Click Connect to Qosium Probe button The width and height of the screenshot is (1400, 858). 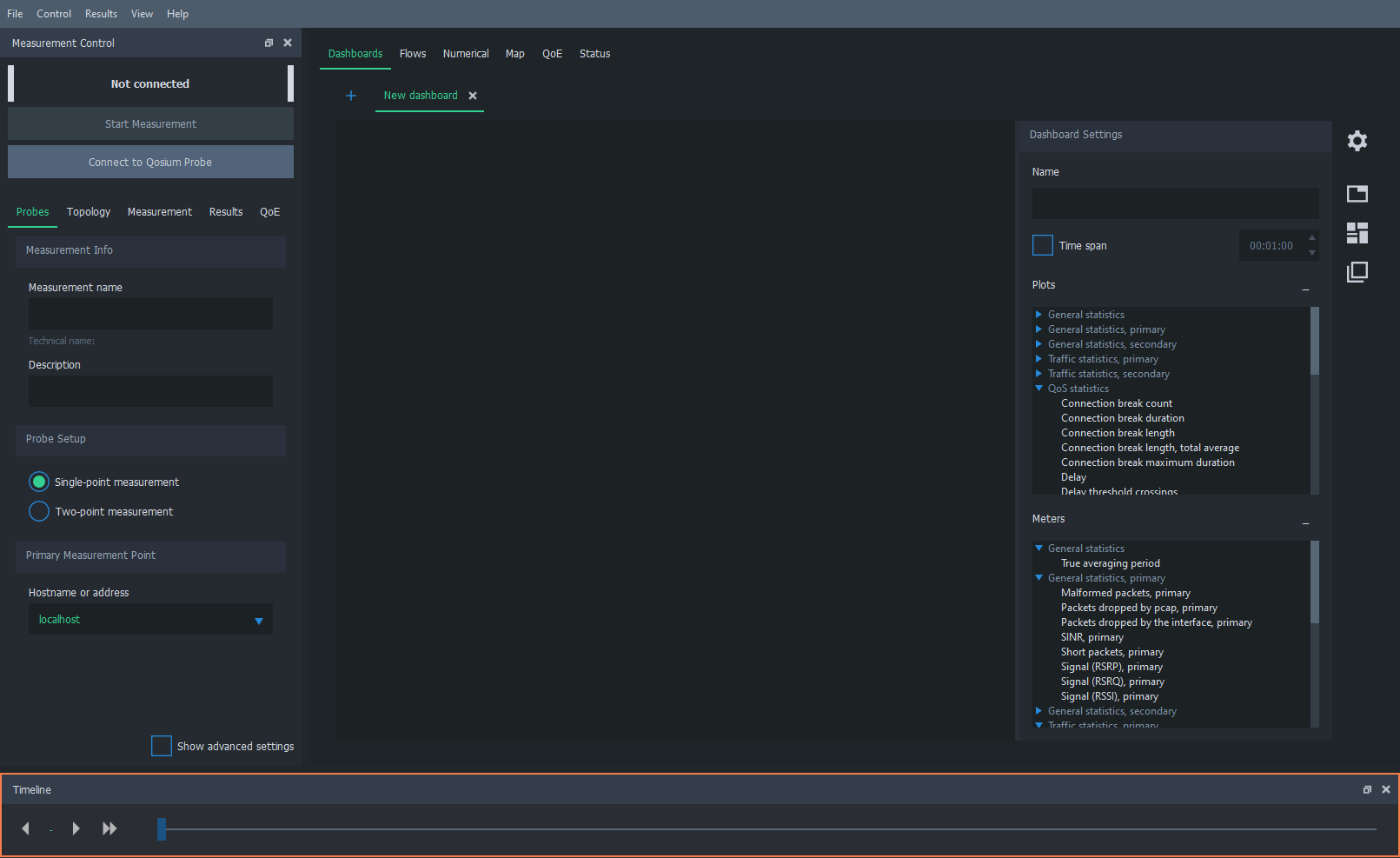(150, 163)
